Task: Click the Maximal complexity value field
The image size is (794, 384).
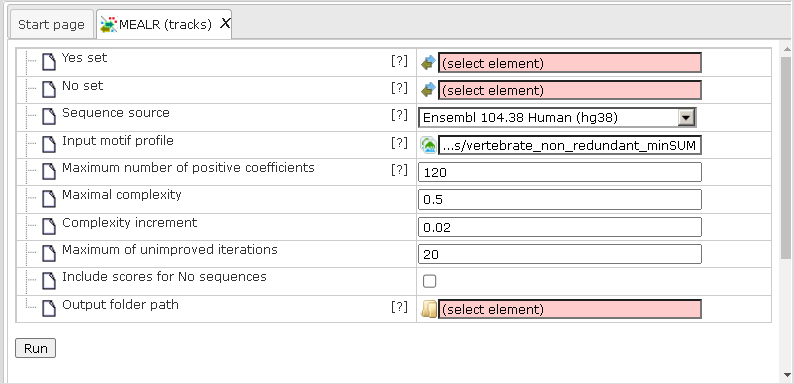Action: pyautogui.click(x=560, y=200)
